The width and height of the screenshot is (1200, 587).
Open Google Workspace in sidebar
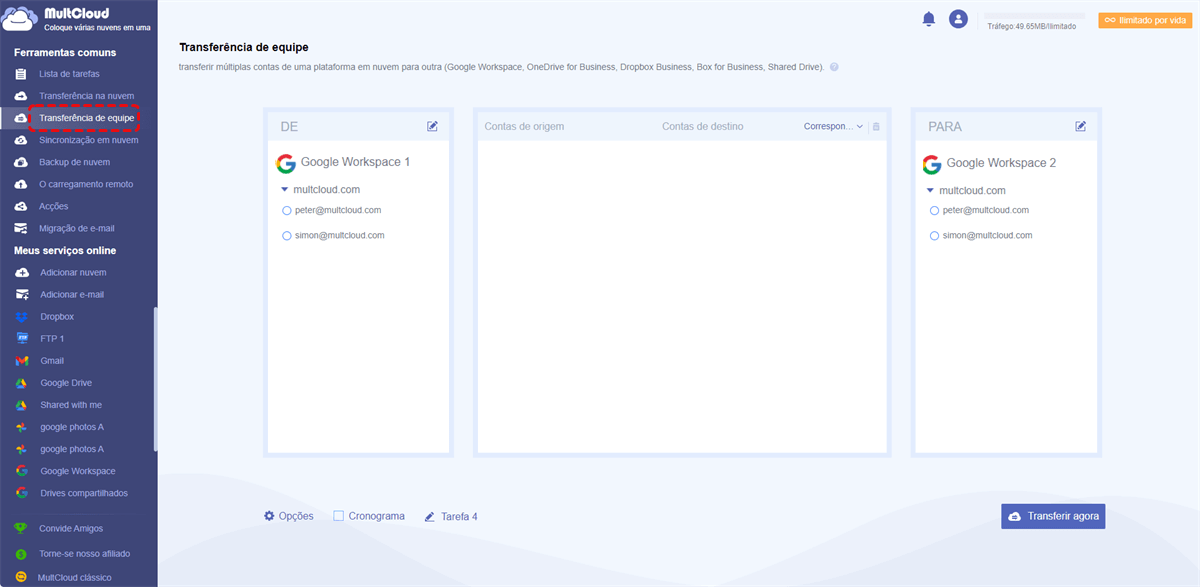point(78,471)
